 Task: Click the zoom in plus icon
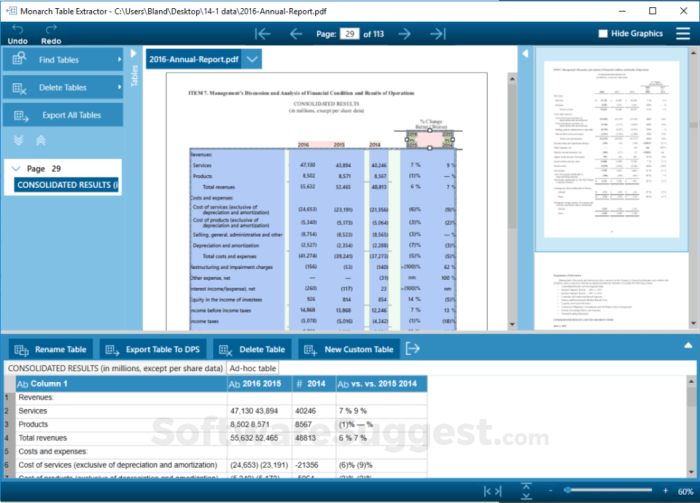coord(665,491)
